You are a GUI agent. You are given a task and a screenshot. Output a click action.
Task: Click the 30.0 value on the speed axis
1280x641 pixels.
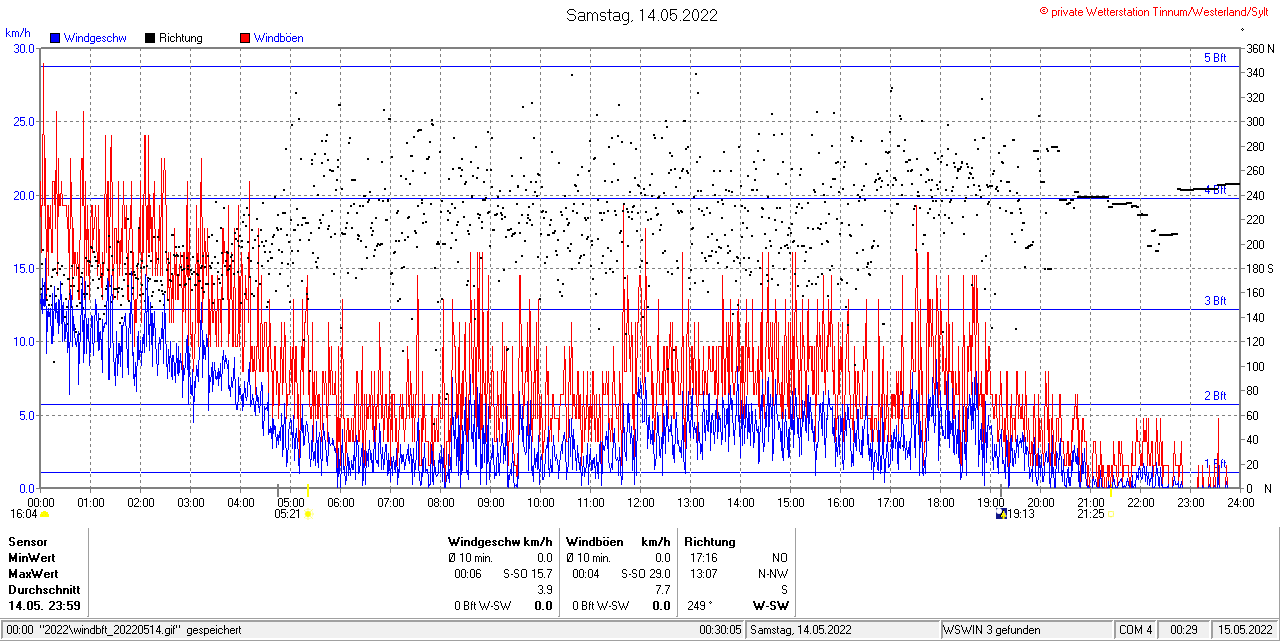[23, 48]
